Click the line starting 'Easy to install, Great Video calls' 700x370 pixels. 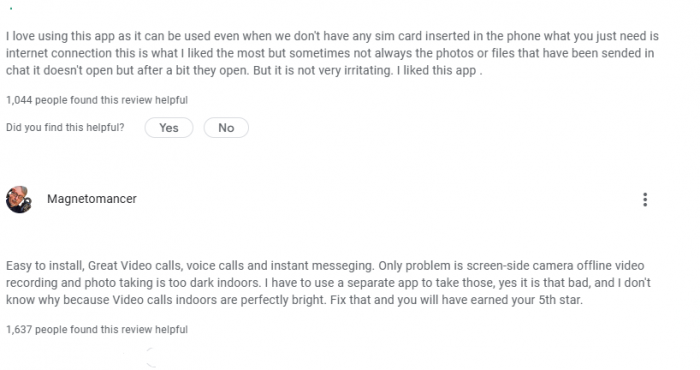click(325, 266)
